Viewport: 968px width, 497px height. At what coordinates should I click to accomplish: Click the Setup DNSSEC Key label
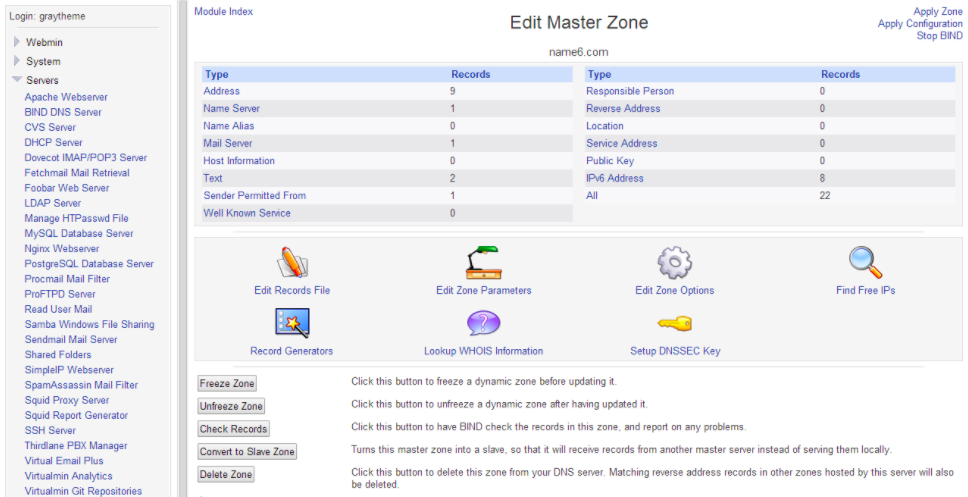(x=675, y=351)
